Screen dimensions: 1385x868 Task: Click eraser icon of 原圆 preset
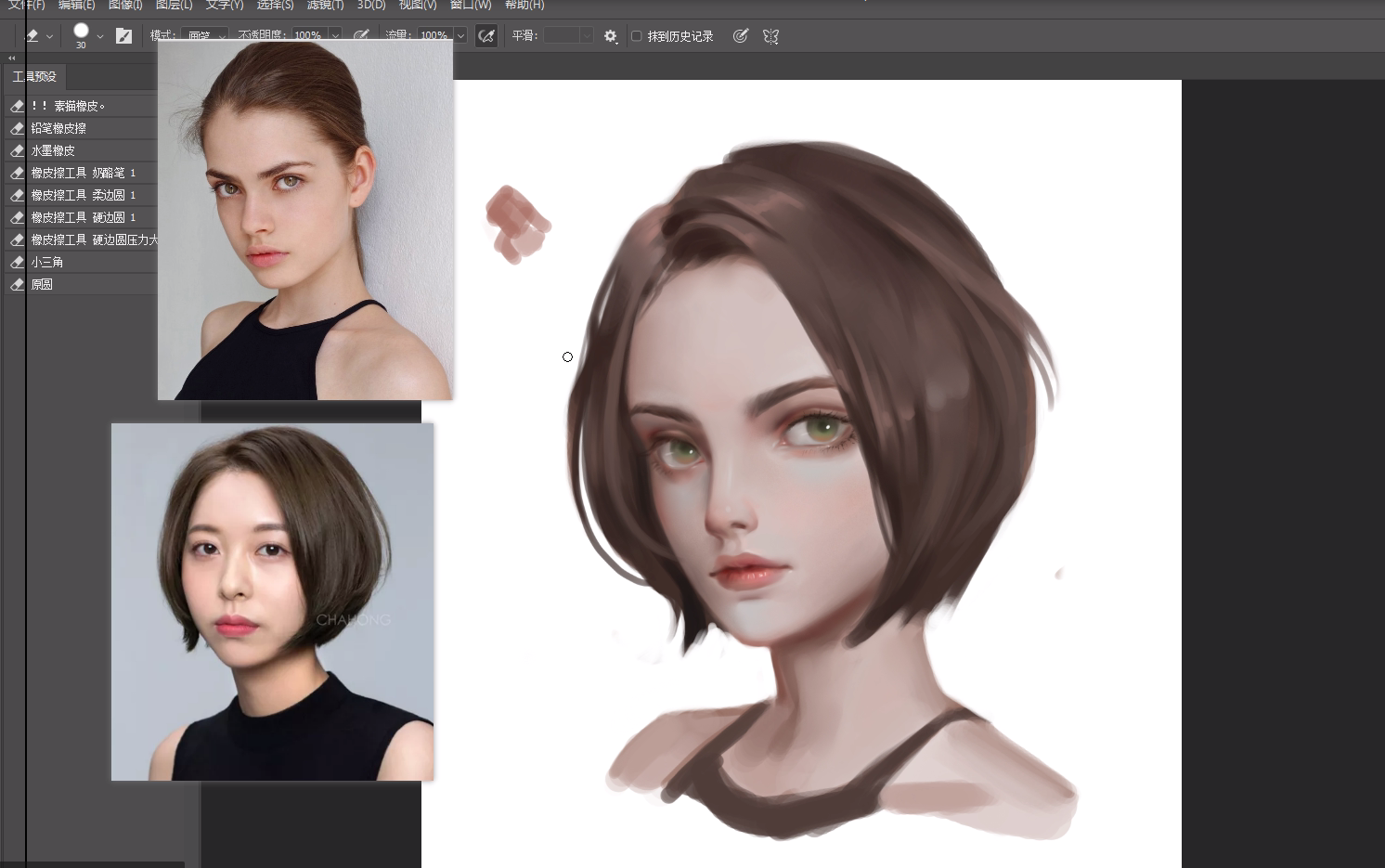[17, 284]
